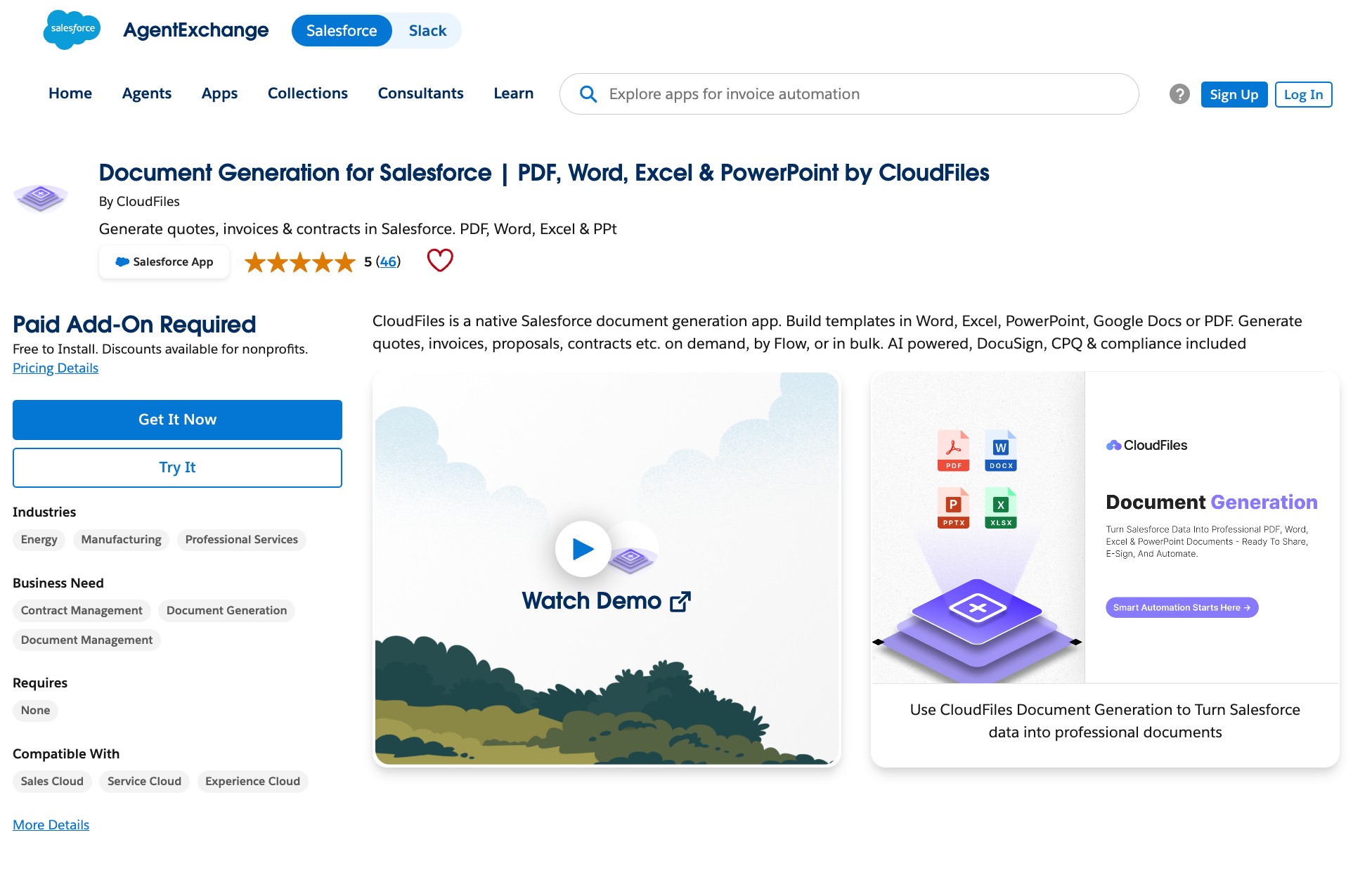Favorite the app with the heart icon
Image resolution: width=1372 pixels, height=873 pixels.
pos(440,261)
